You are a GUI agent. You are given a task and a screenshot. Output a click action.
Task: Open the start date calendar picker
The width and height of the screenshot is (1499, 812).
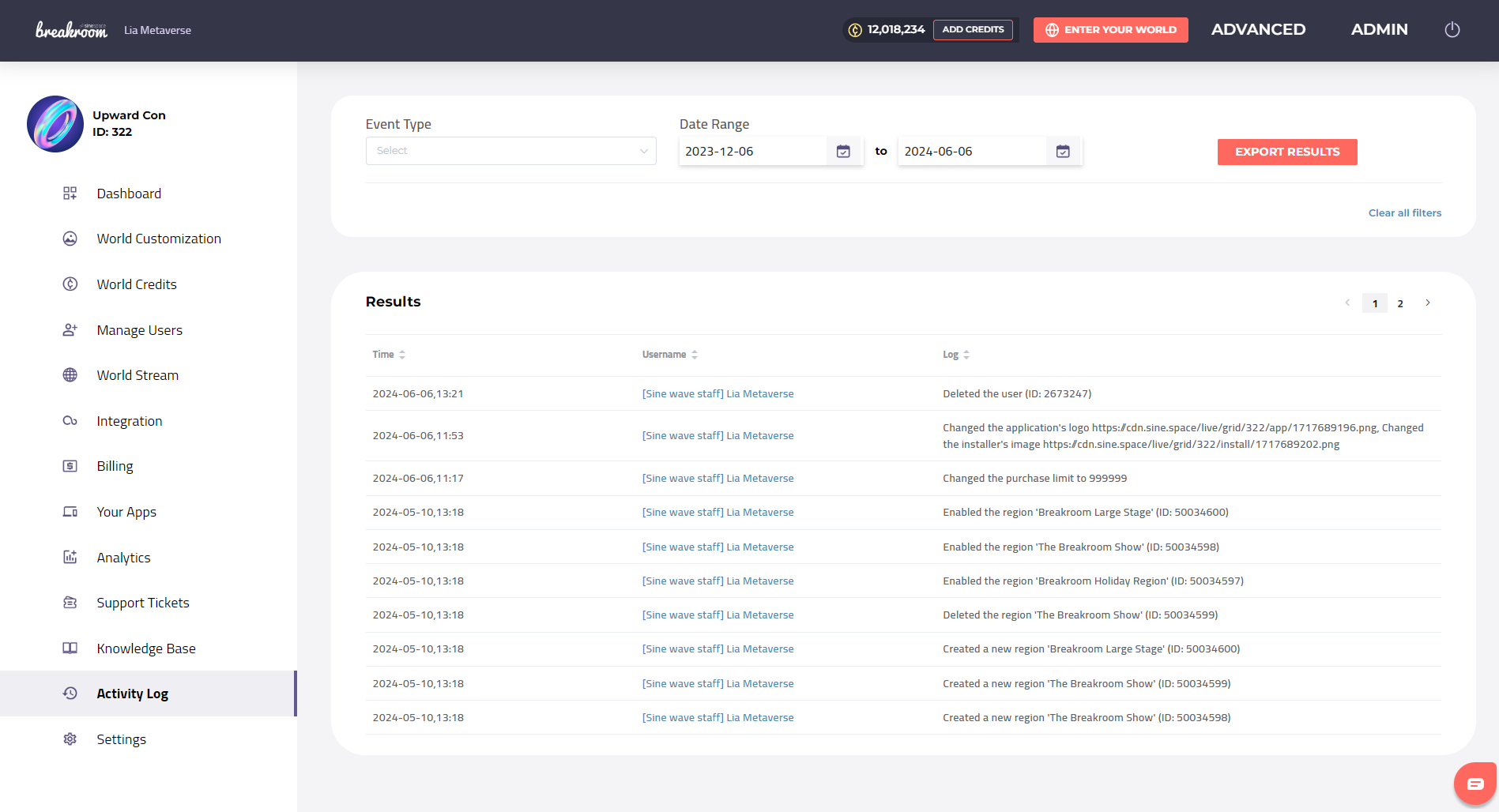[843, 151]
